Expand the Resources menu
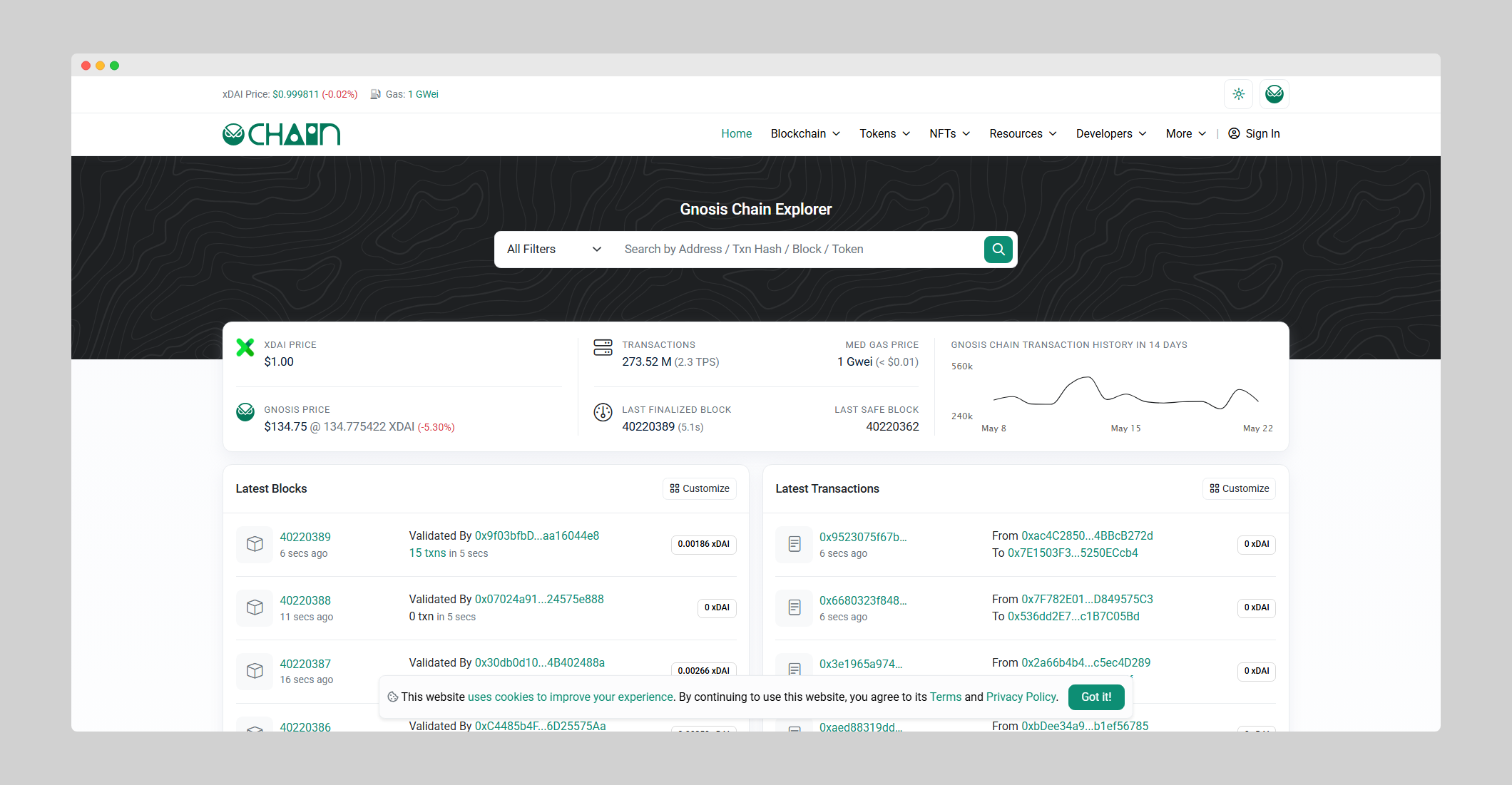Viewport: 1512px width, 785px height. [x=1023, y=133]
